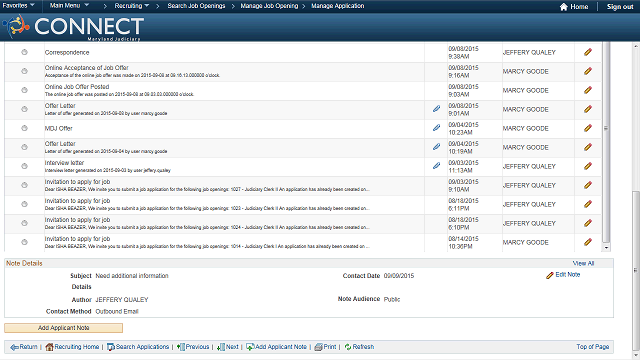Click the Home icon in top bar

pos(564,7)
